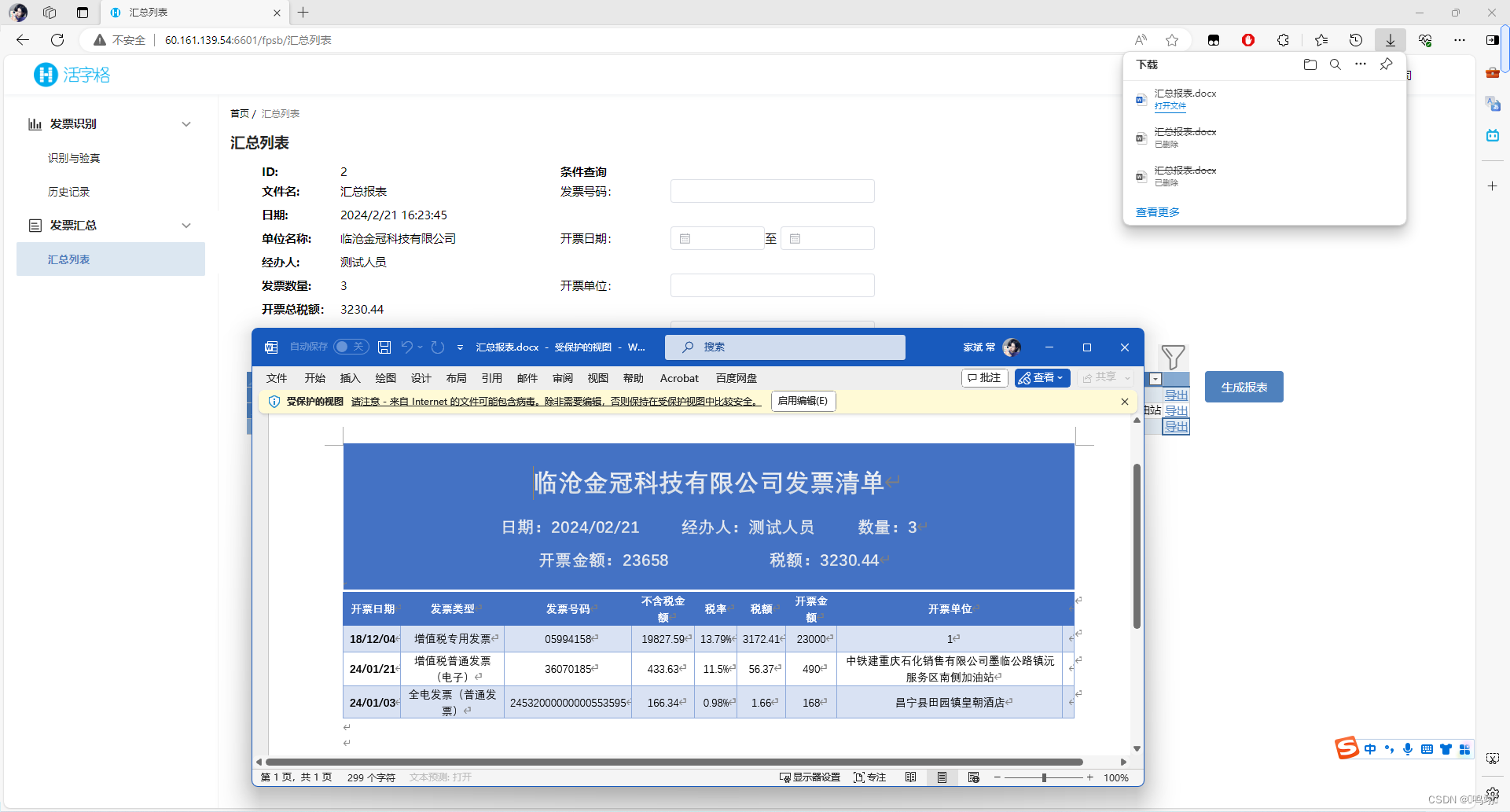Image resolution: width=1510 pixels, height=812 pixels.
Task: Click the 开票日期 start date field
Action: pos(717,238)
